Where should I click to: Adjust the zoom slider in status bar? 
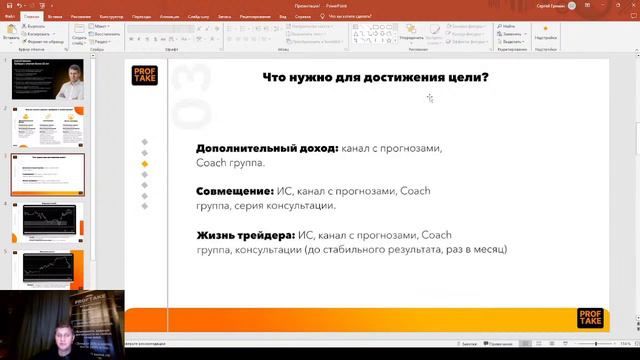[596, 344]
